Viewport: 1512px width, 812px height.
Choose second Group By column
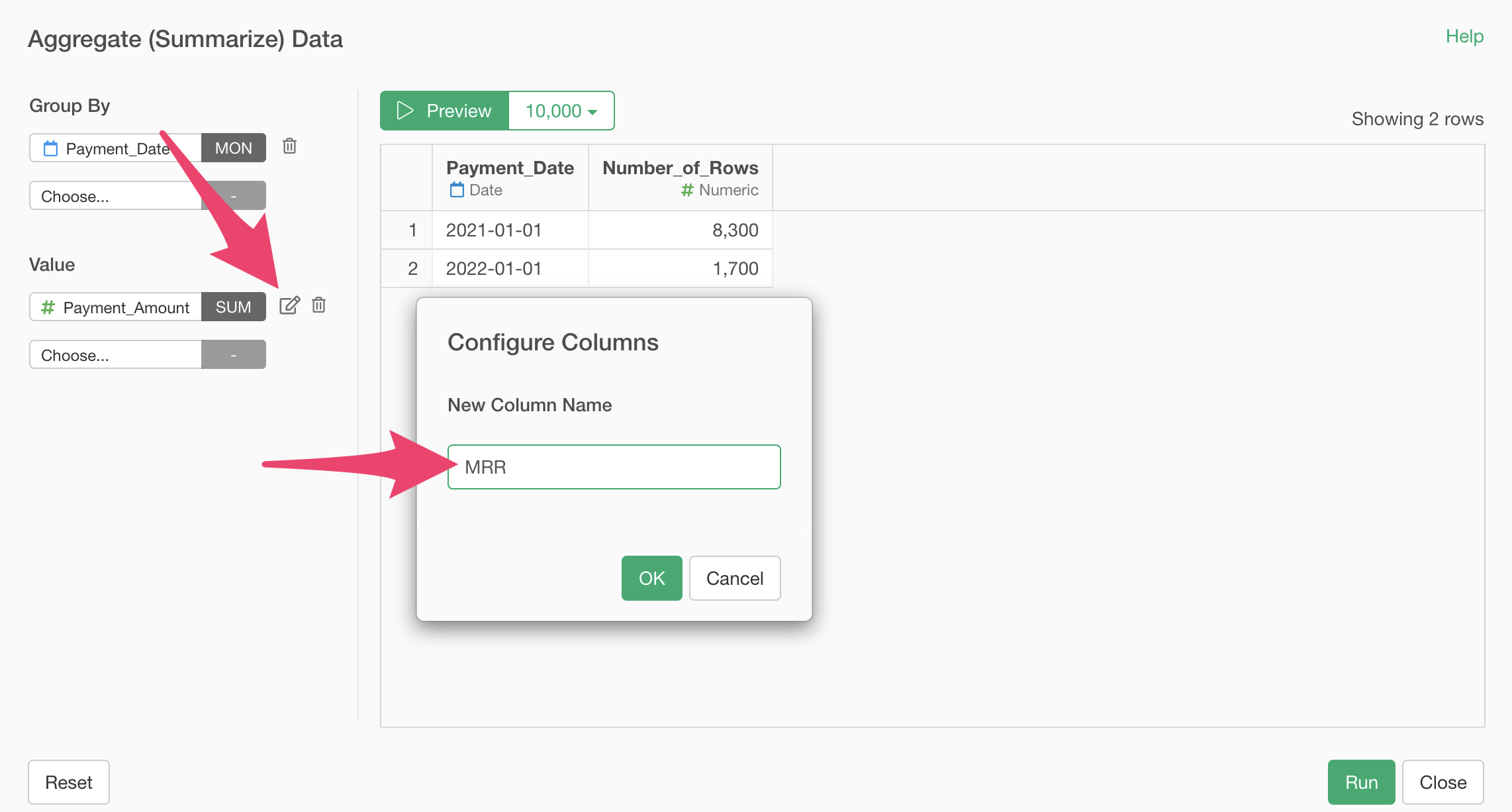pyautogui.click(x=116, y=196)
